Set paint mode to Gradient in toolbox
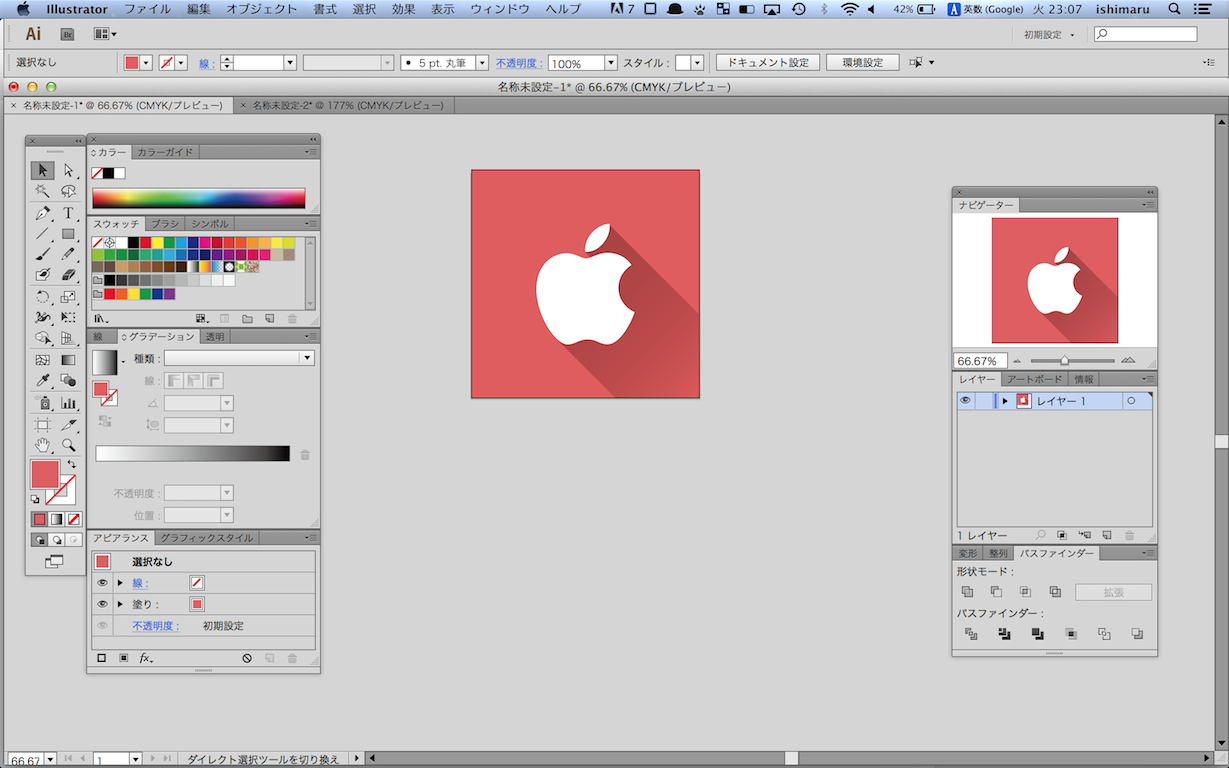1229x768 pixels. (x=57, y=519)
